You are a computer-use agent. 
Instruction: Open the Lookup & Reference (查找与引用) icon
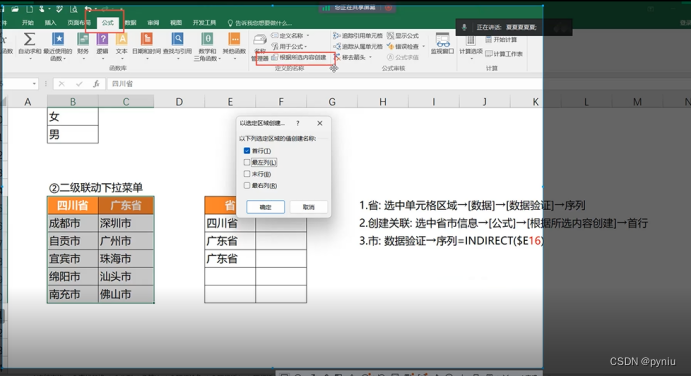point(177,39)
